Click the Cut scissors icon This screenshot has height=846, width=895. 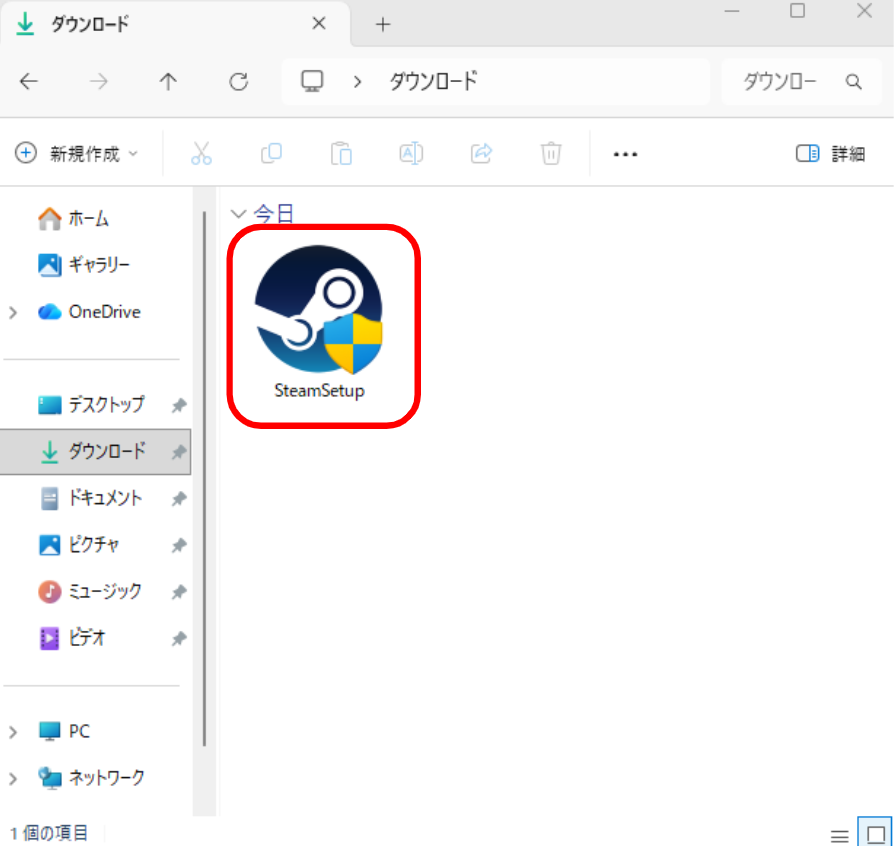[201, 154]
